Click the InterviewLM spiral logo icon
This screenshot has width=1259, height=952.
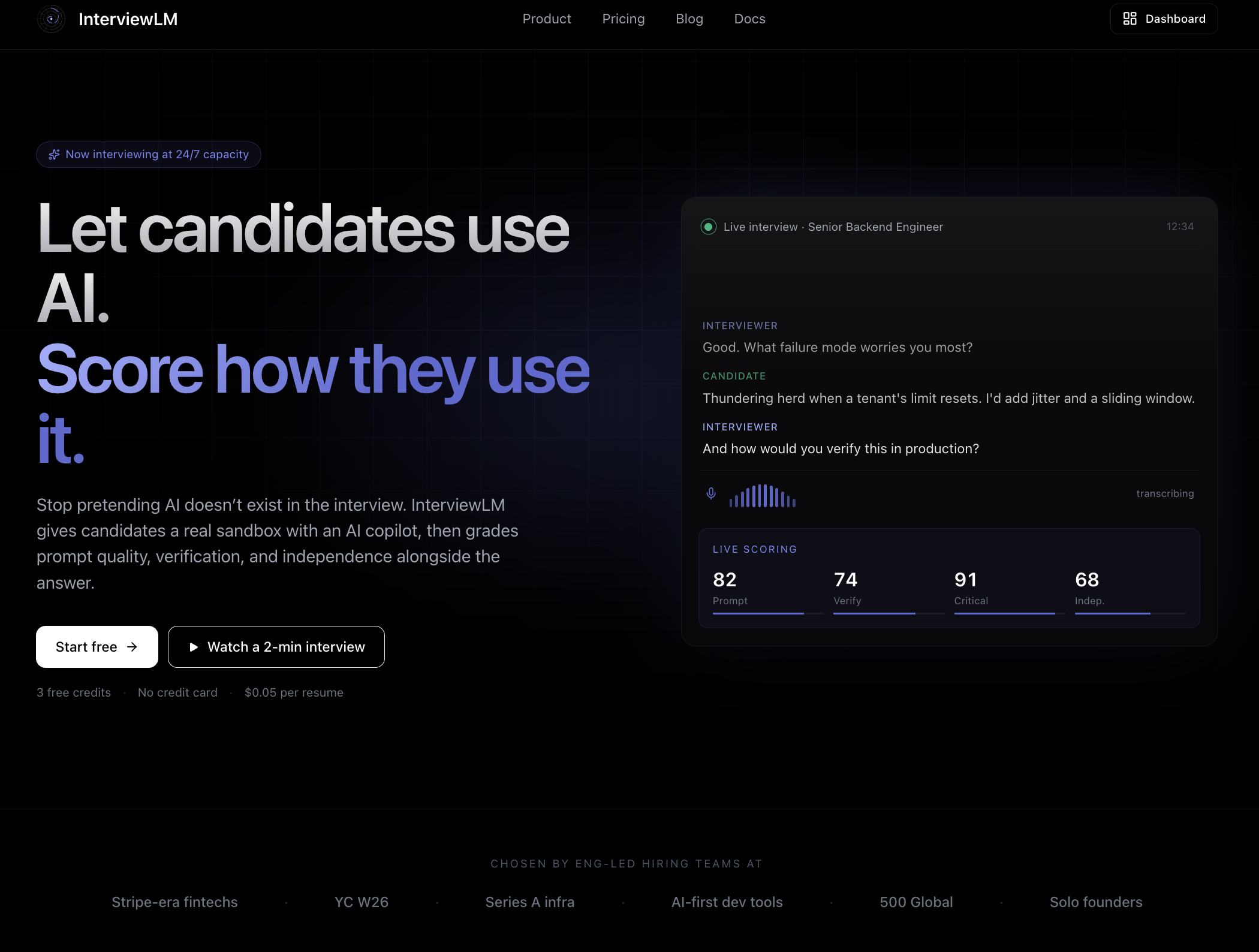click(x=52, y=19)
